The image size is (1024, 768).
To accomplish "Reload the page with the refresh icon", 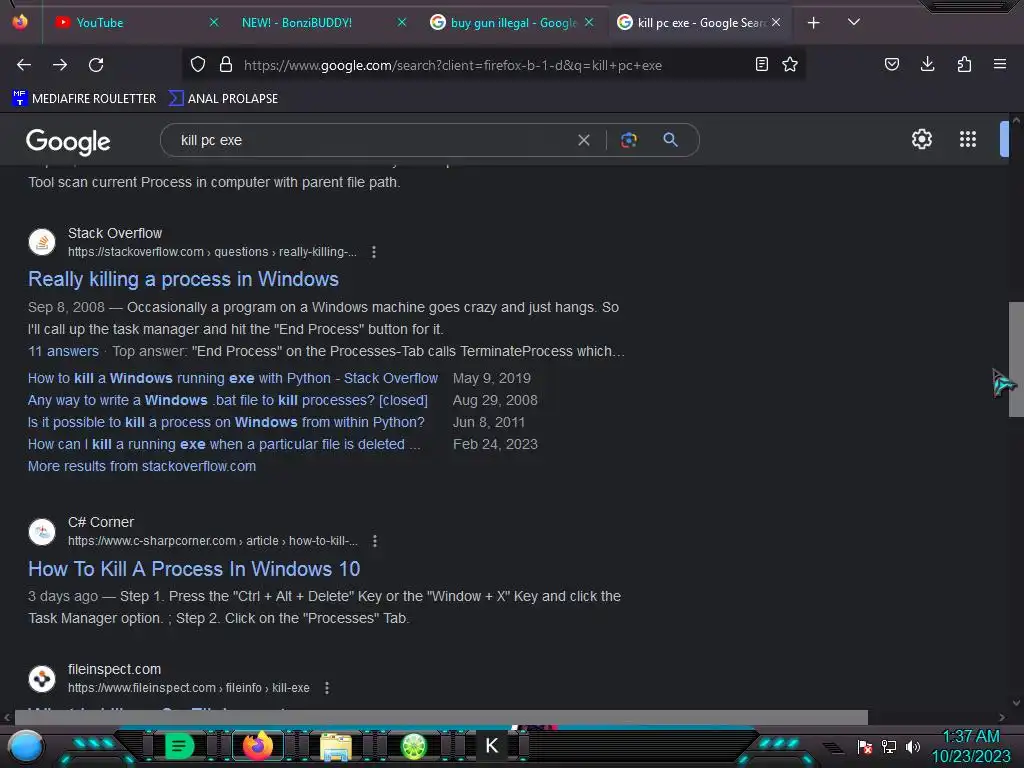I will 96,65.
